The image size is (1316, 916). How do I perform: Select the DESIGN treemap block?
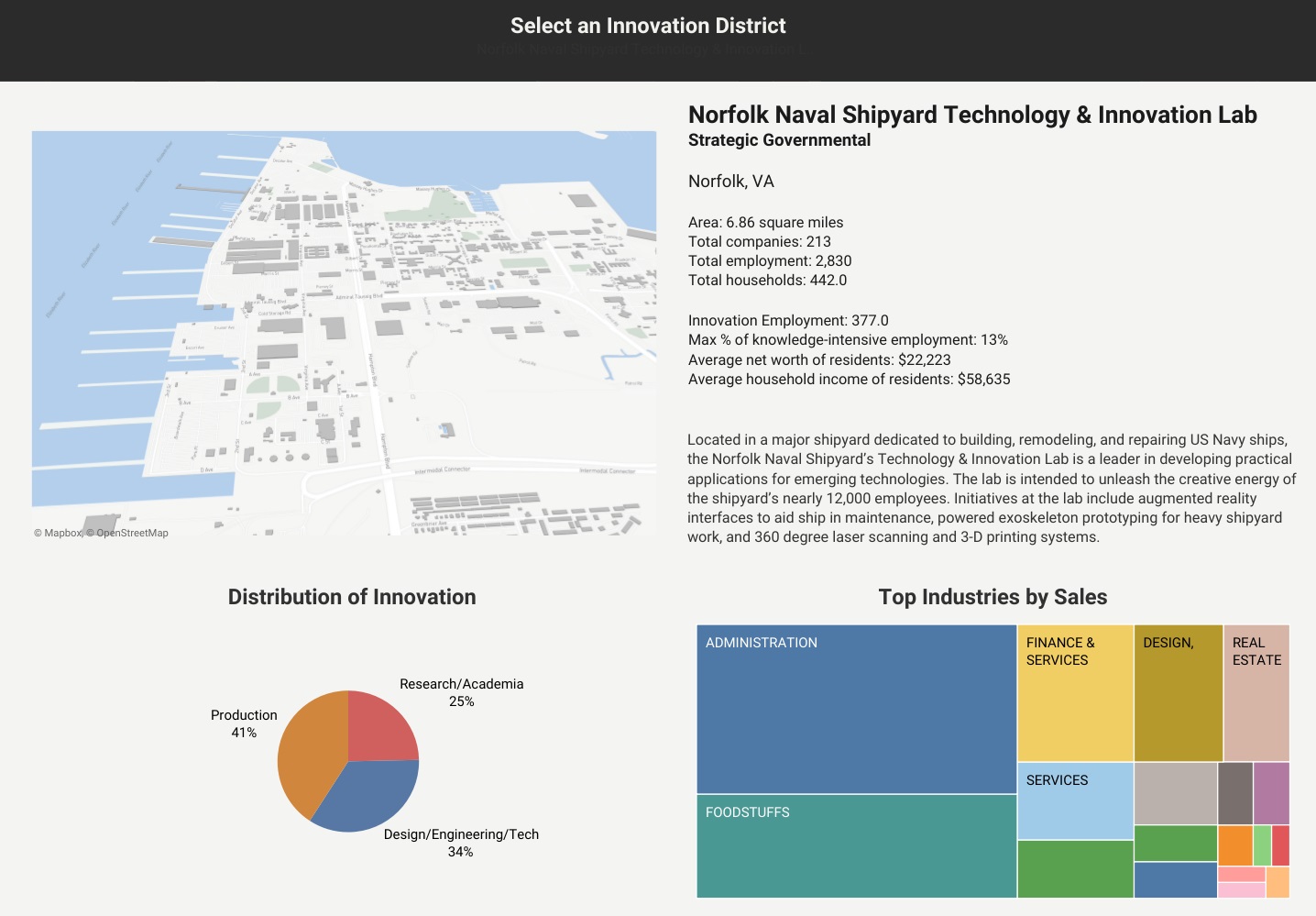pos(1178,692)
